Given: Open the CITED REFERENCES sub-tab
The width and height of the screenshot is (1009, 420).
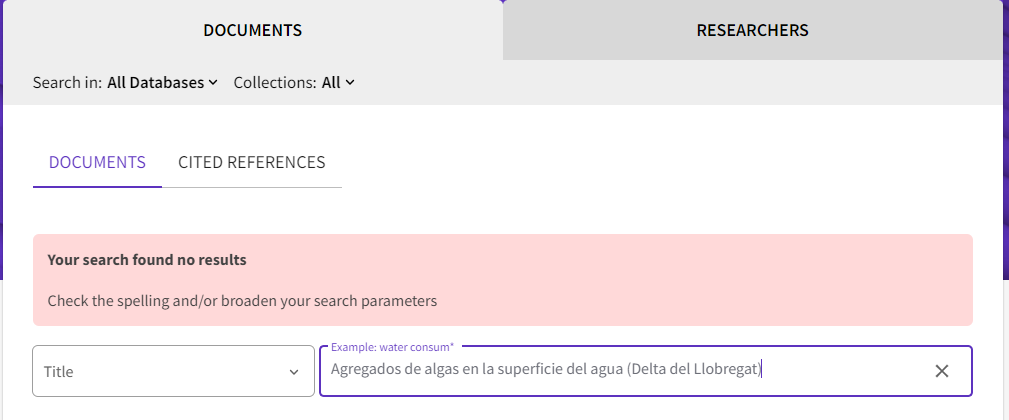Looking at the screenshot, I should (x=251, y=162).
